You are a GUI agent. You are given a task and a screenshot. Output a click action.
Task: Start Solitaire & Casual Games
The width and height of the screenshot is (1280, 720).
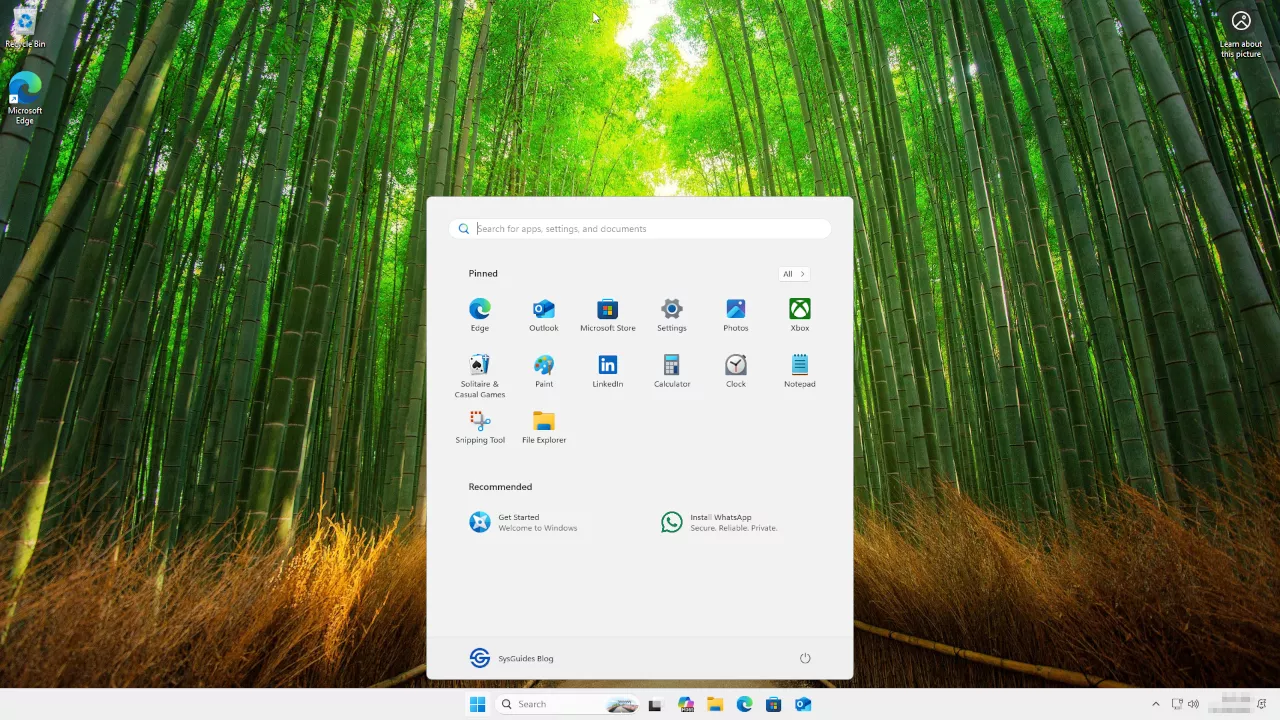coord(479,364)
